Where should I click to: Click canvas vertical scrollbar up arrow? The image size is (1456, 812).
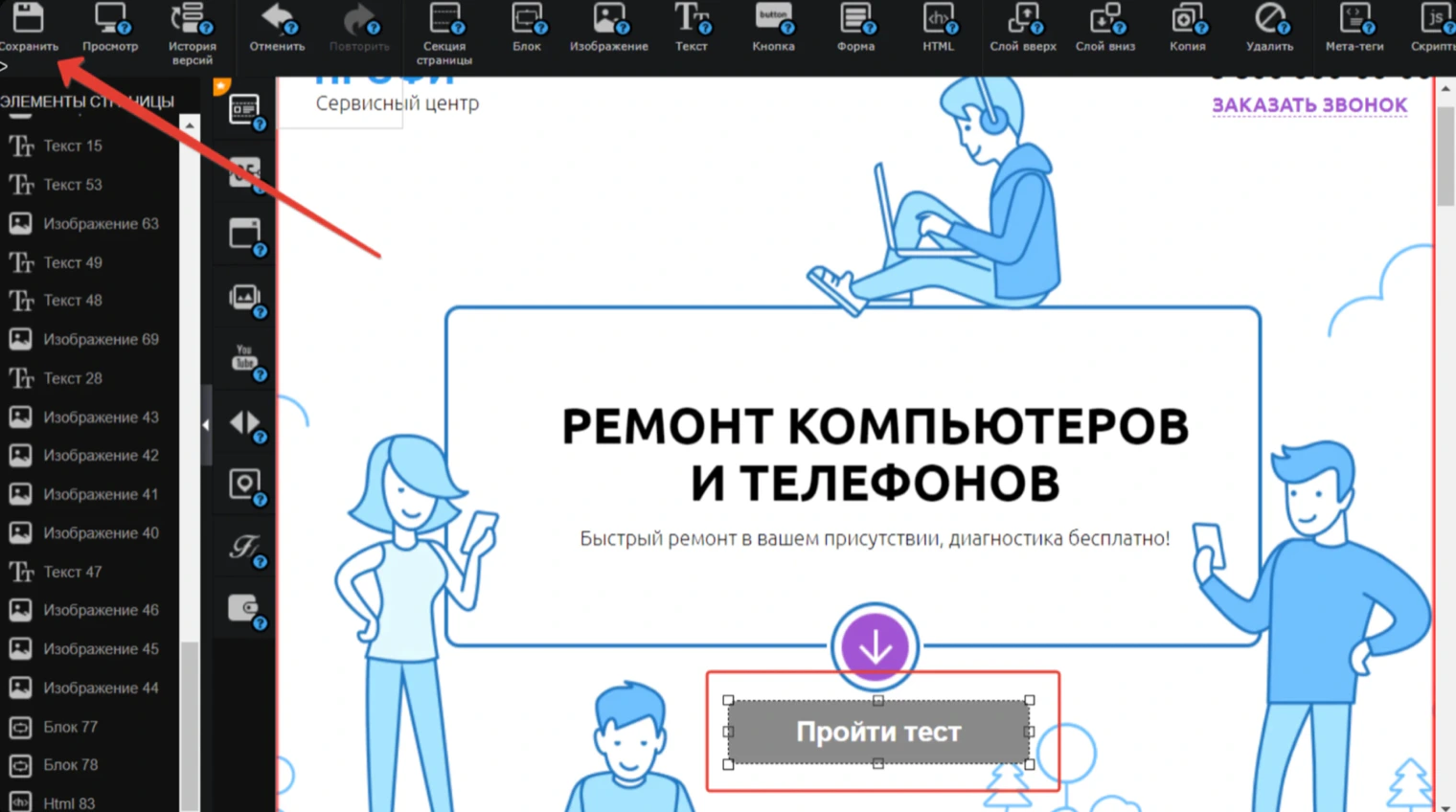tap(1445, 89)
